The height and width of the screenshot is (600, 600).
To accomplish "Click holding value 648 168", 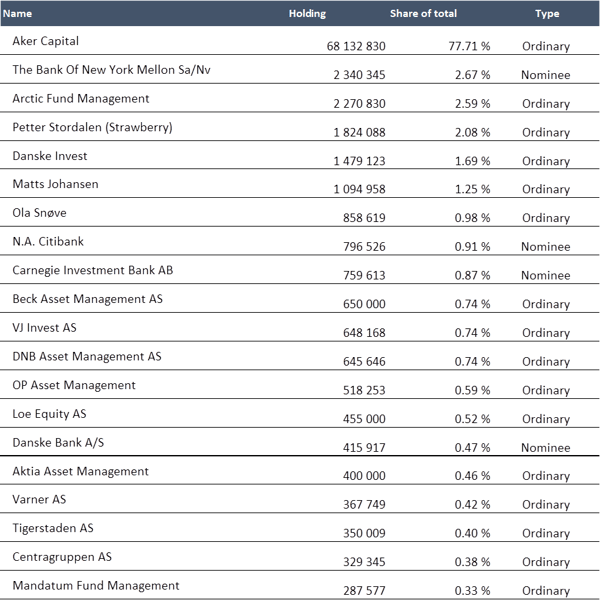I will point(364,333).
